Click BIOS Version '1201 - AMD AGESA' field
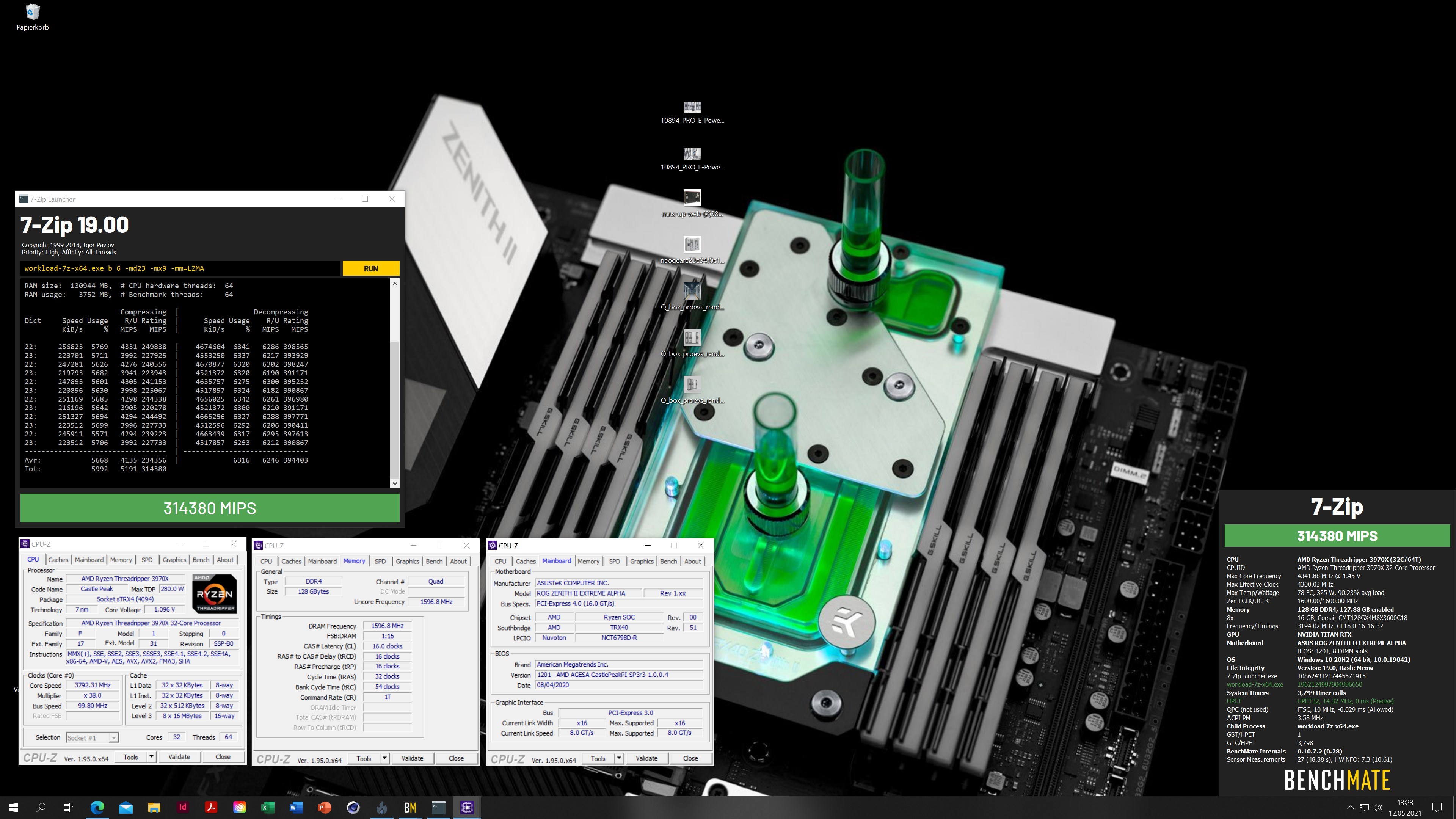 [619, 675]
